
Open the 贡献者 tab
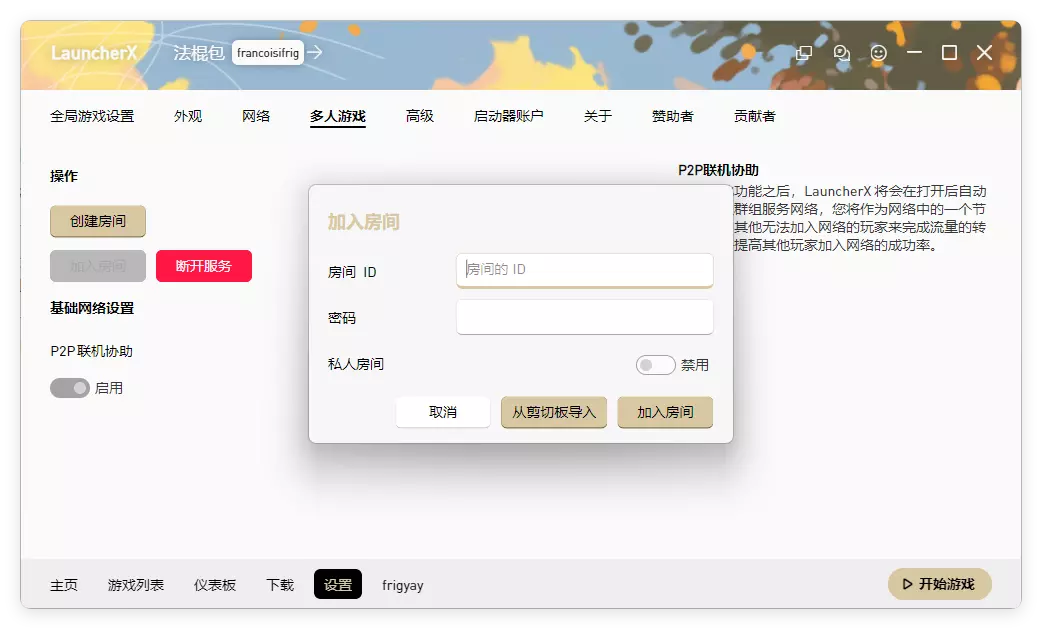(754, 116)
